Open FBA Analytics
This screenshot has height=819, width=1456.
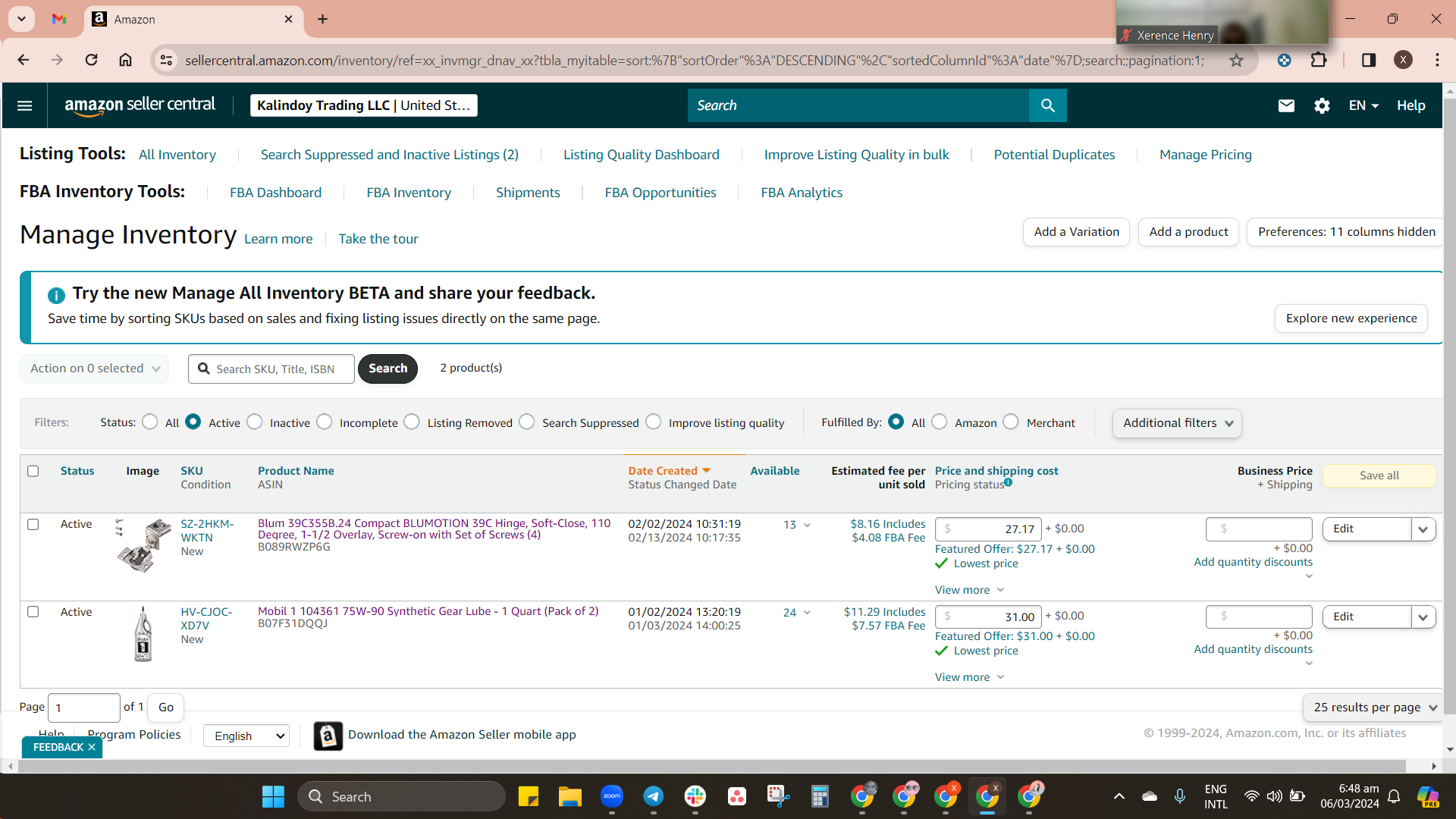pos(802,193)
